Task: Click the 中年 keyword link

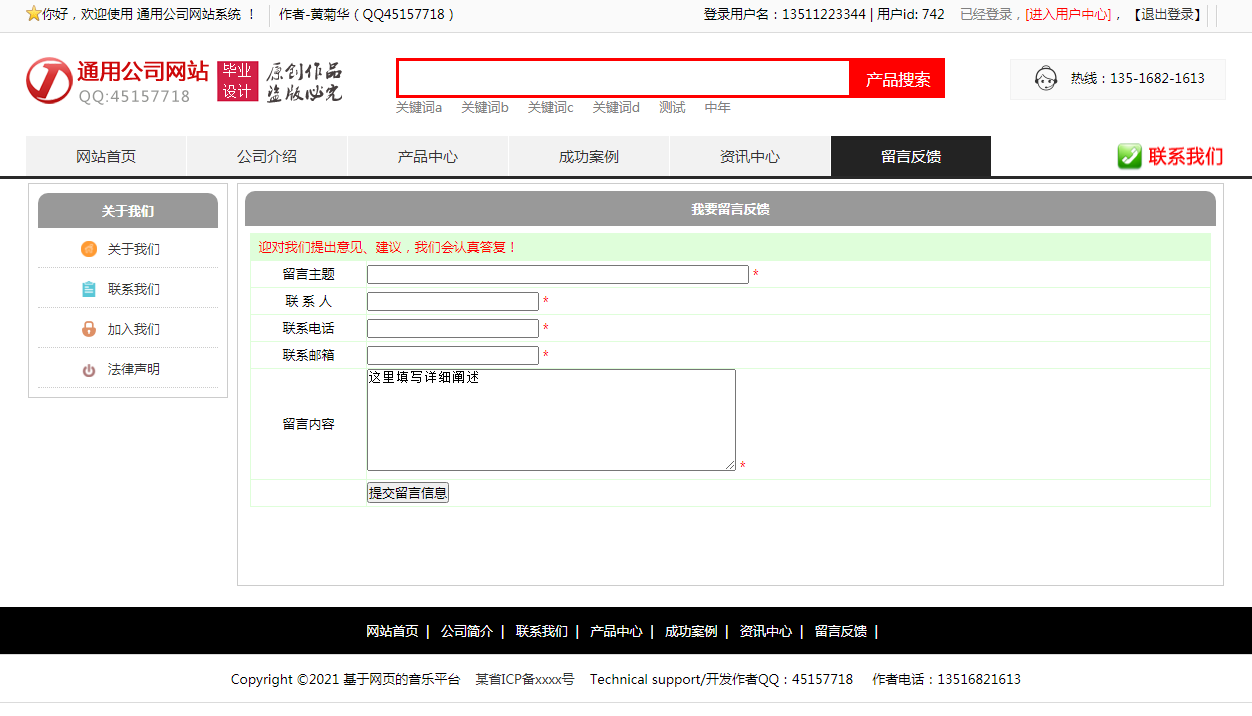Action: pyautogui.click(x=717, y=107)
